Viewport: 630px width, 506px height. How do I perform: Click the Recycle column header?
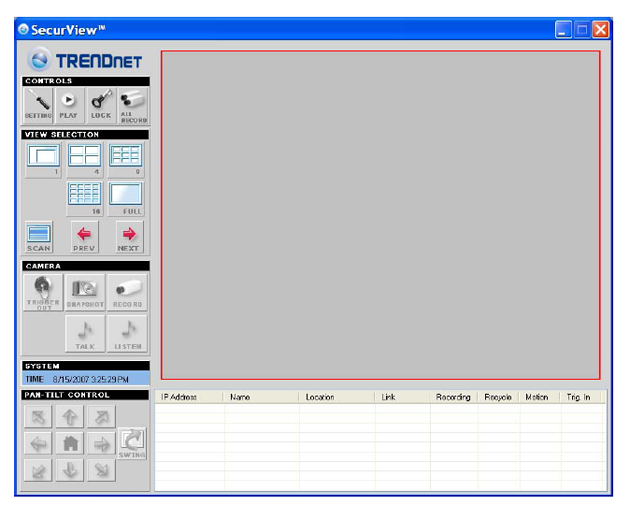(498, 397)
